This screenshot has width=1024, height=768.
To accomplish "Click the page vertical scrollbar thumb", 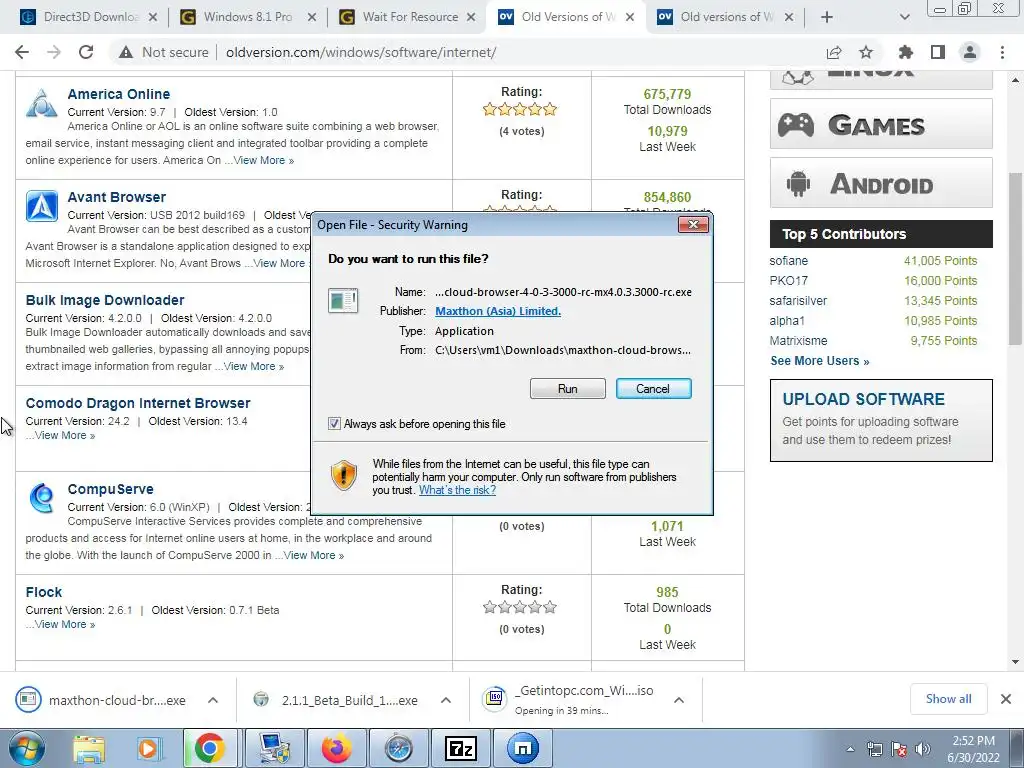I will (x=1016, y=258).
